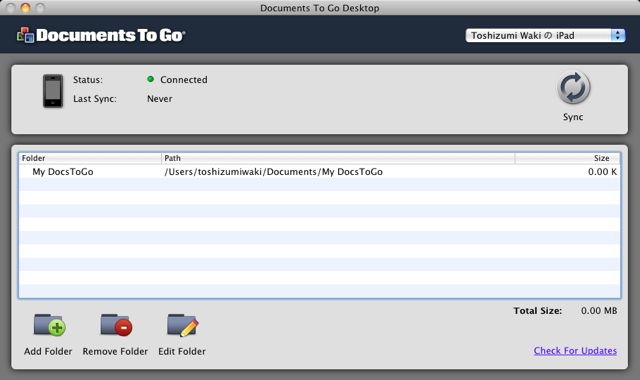Click the Remove Folder icon
Image resolution: width=640 pixels, height=380 pixels.
click(x=116, y=325)
